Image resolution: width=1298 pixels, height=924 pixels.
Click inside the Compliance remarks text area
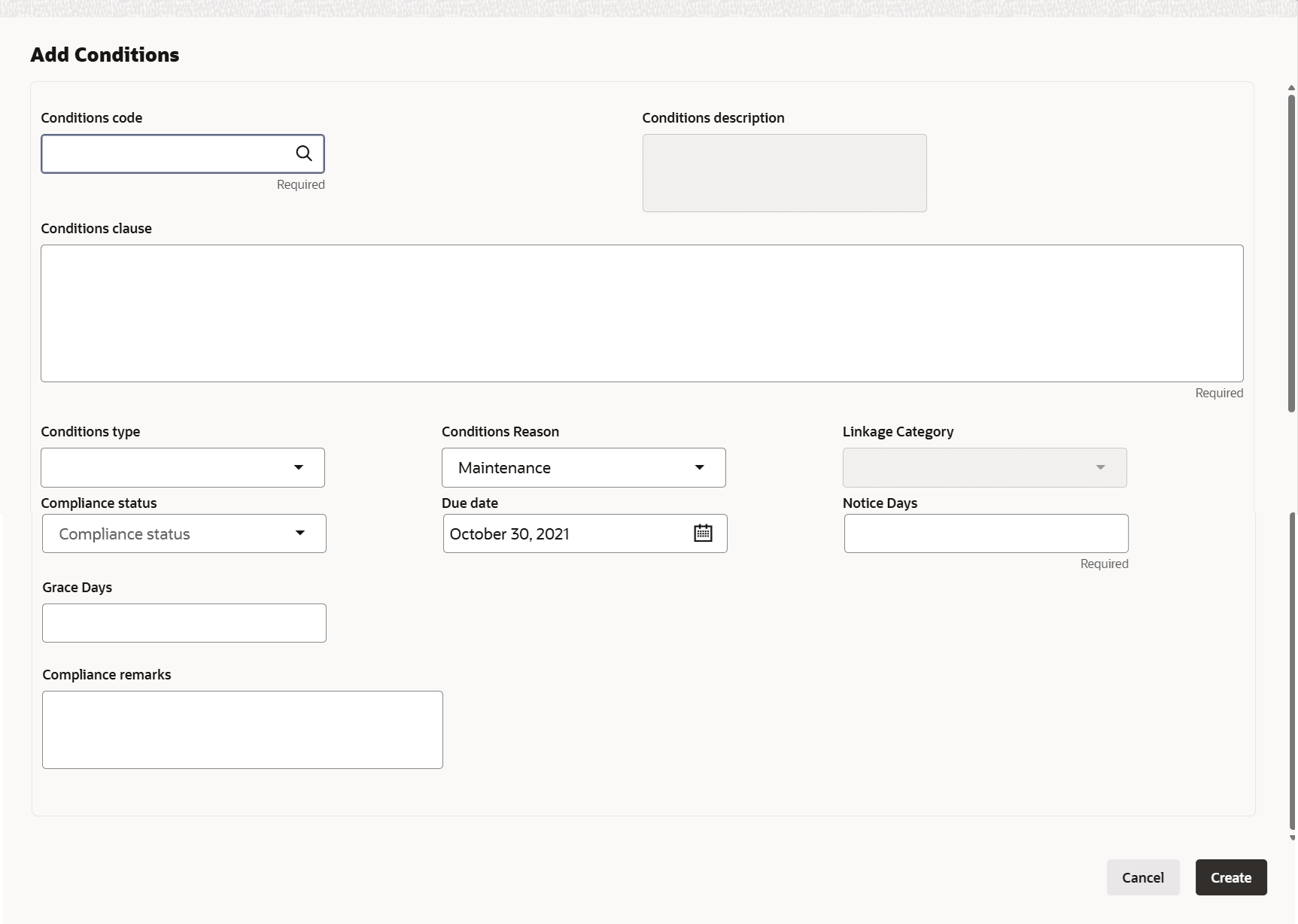[242, 730]
